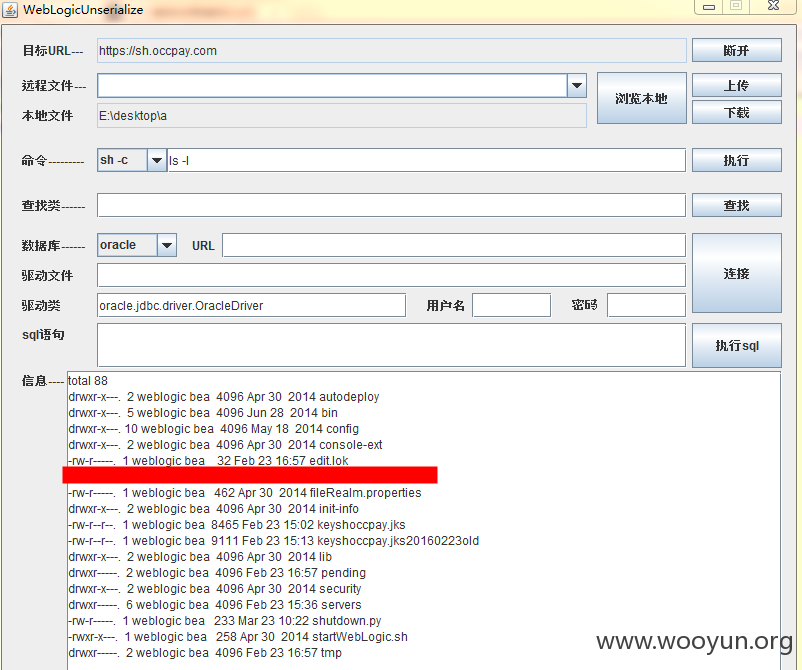Click the lib directory output line

200,556
